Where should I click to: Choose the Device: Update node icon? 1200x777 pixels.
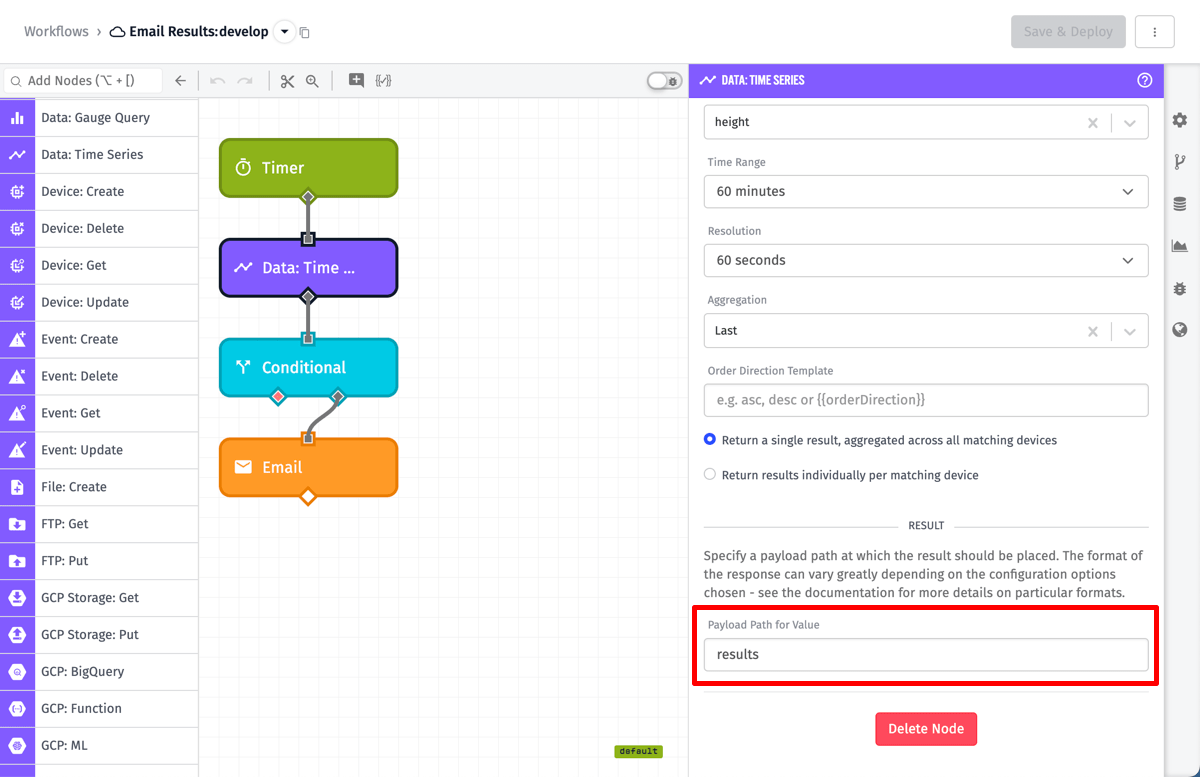[17, 303]
